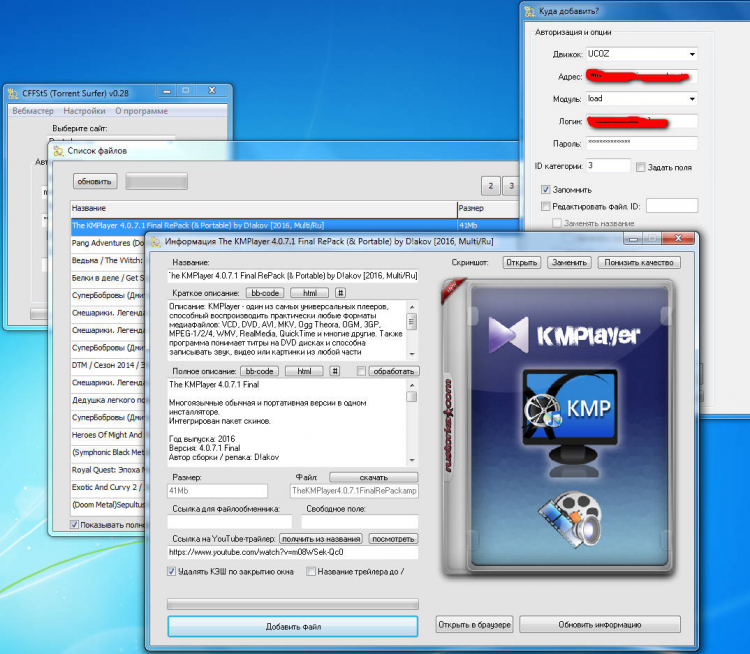Click Ссылка для файлообменника input field
This screenshot has height=654, width=750.
coord(230,521)
